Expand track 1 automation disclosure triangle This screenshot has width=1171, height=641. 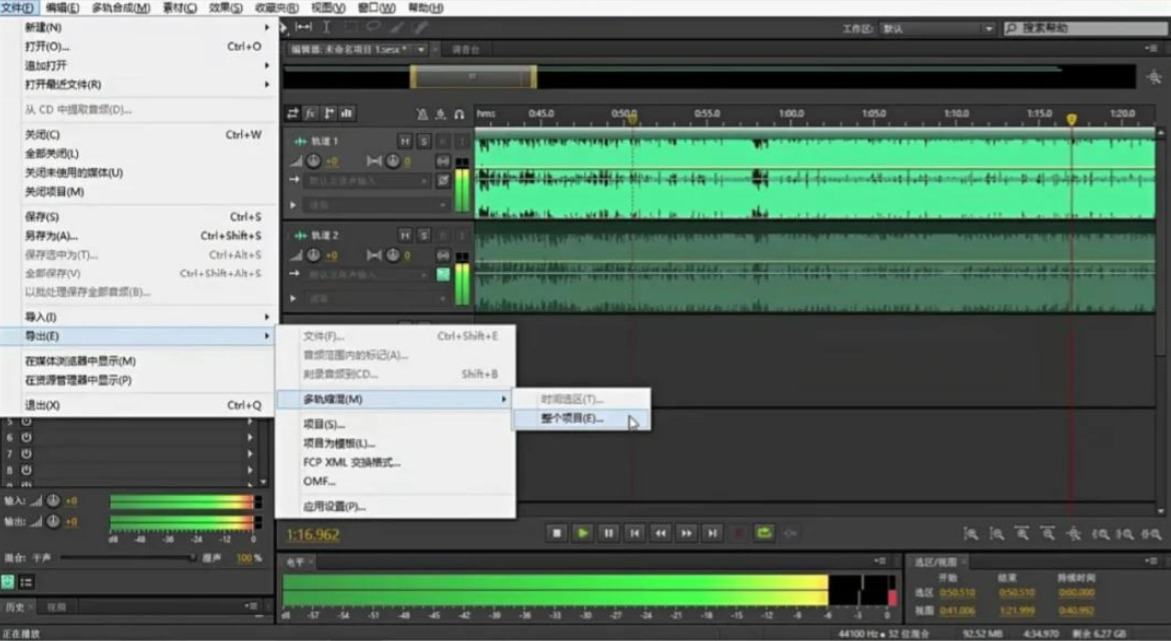[293, 204]
